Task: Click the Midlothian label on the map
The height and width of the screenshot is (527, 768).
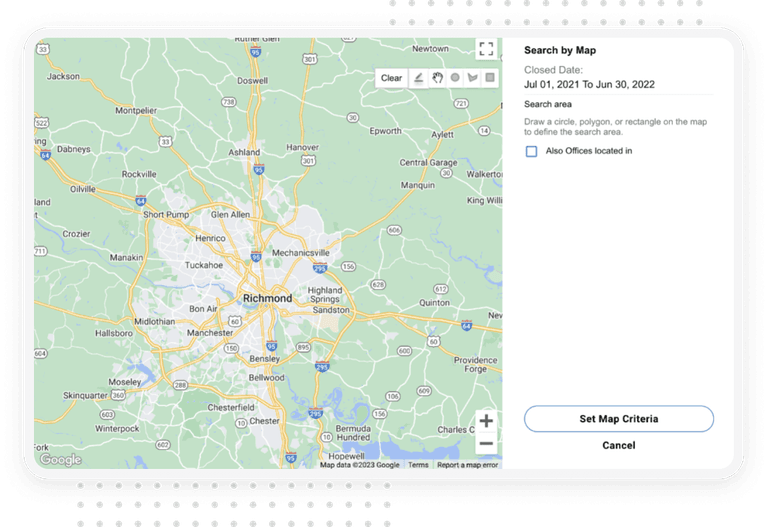Action: click(x=154, y=321)
